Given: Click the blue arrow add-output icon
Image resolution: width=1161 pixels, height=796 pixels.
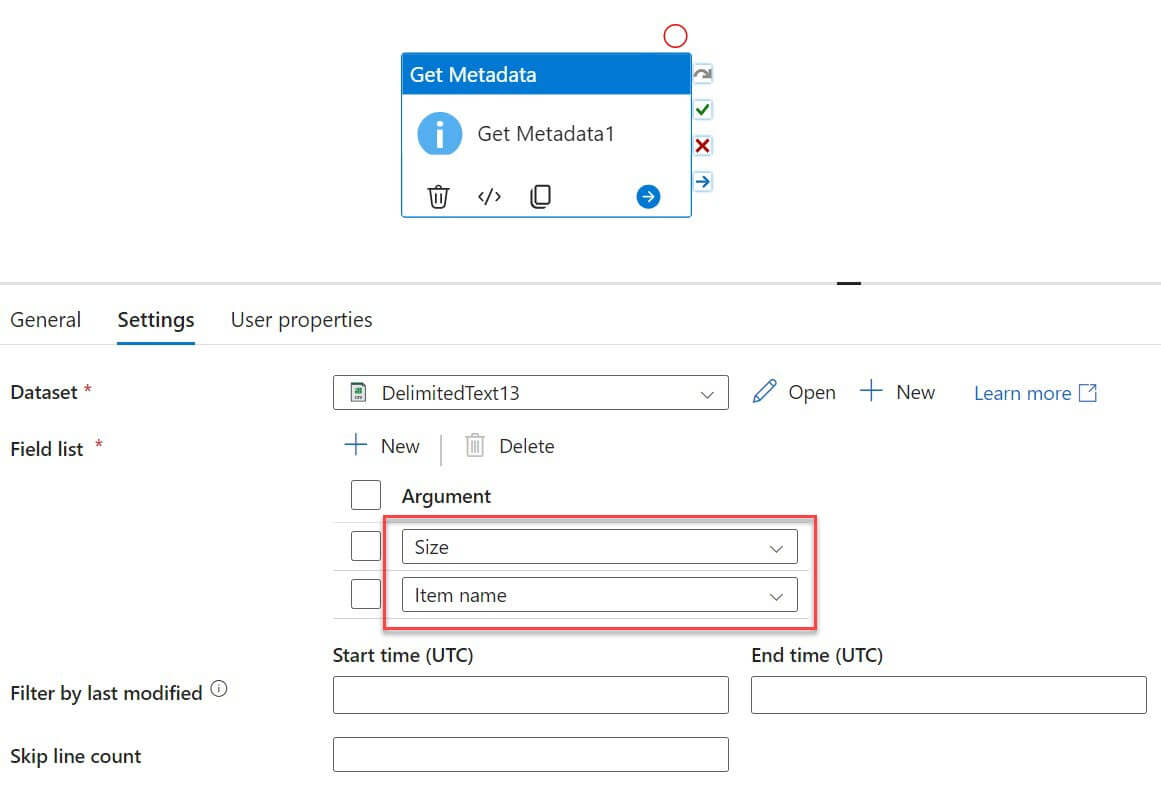Looking at the screenshot, I should [648, 197].
